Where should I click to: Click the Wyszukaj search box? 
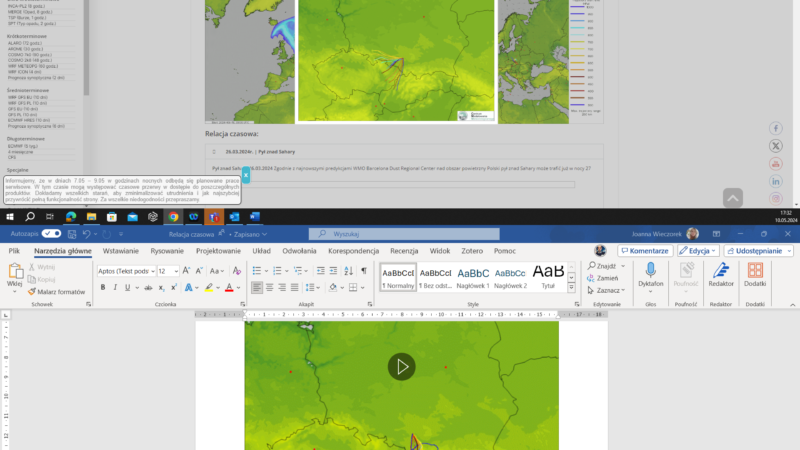click(x=404, y=234)
